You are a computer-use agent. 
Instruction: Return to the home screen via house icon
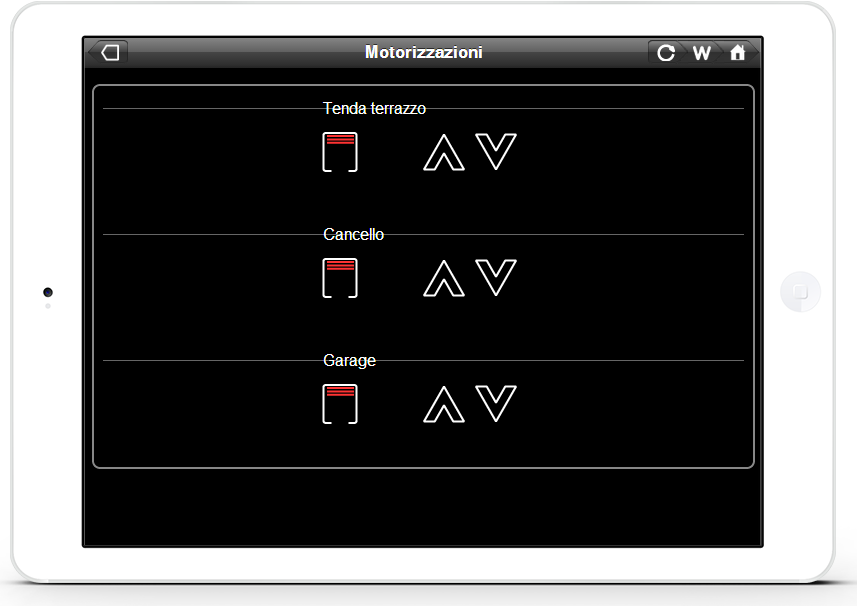[738, 53]
